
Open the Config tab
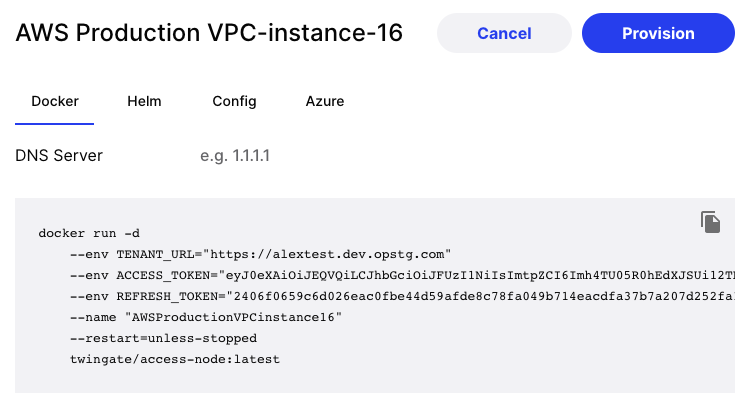click(x=234, y=101)
